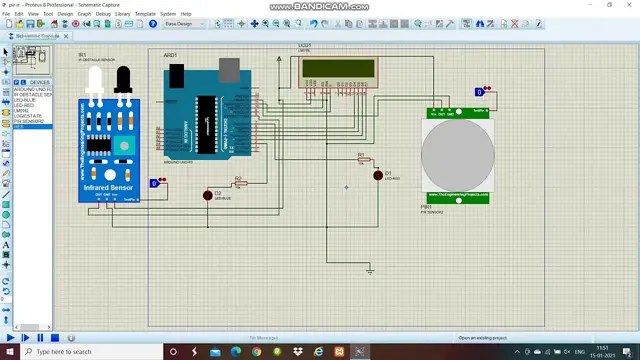
Task: Click the Rotate Clockwise arrow icon
Action: tap(6, 281)
